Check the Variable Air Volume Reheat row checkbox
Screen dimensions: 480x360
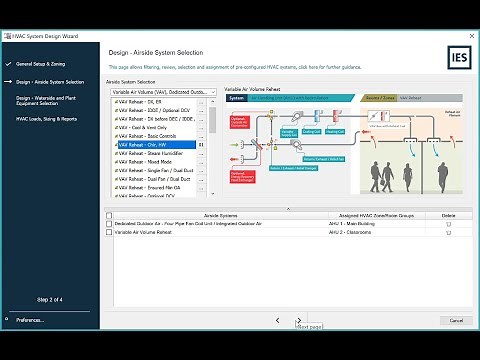109,232
